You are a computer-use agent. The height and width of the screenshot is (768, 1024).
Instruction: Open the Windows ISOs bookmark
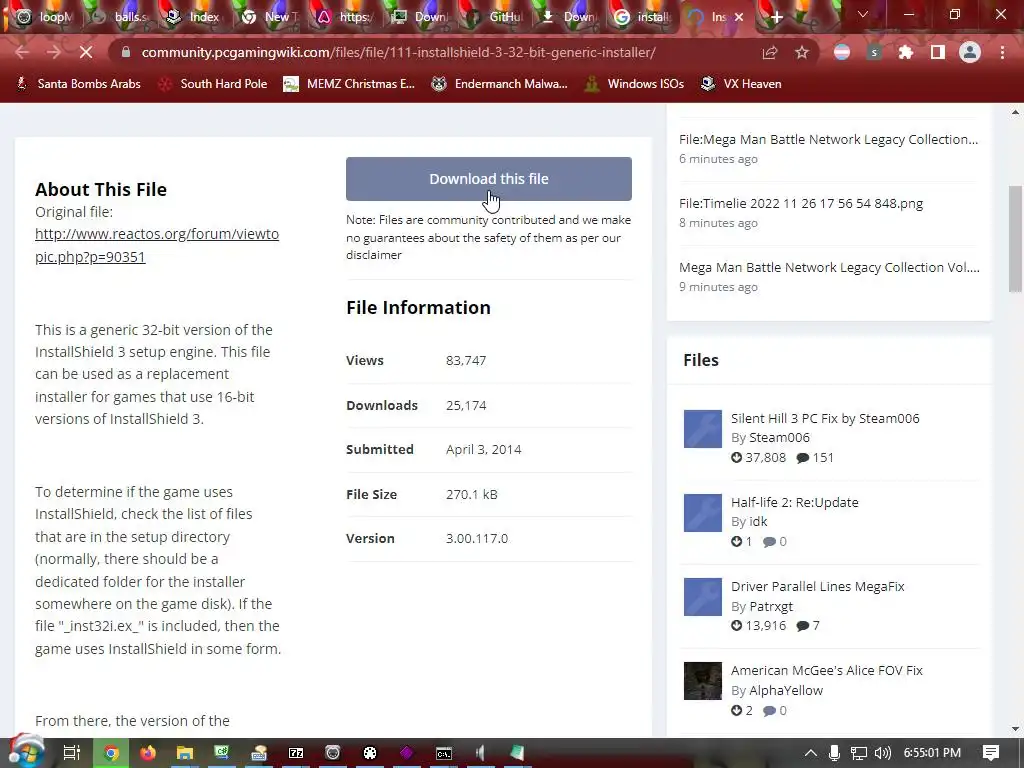635,84
